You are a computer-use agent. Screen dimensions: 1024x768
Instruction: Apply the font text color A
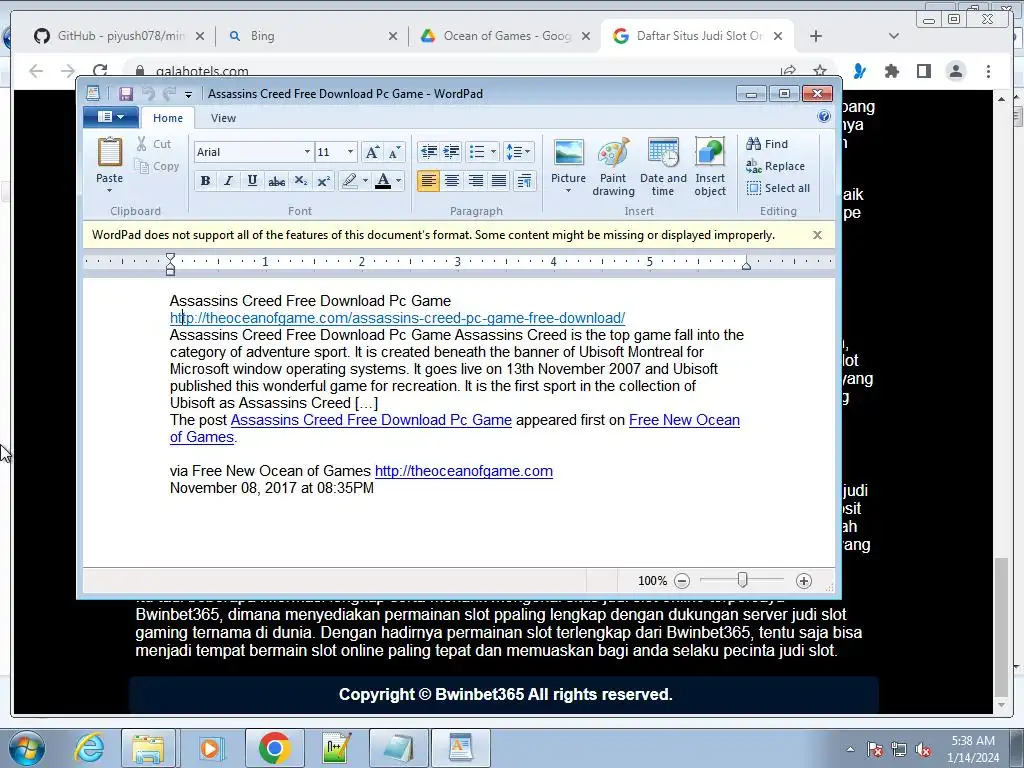[x=383, y=181]
